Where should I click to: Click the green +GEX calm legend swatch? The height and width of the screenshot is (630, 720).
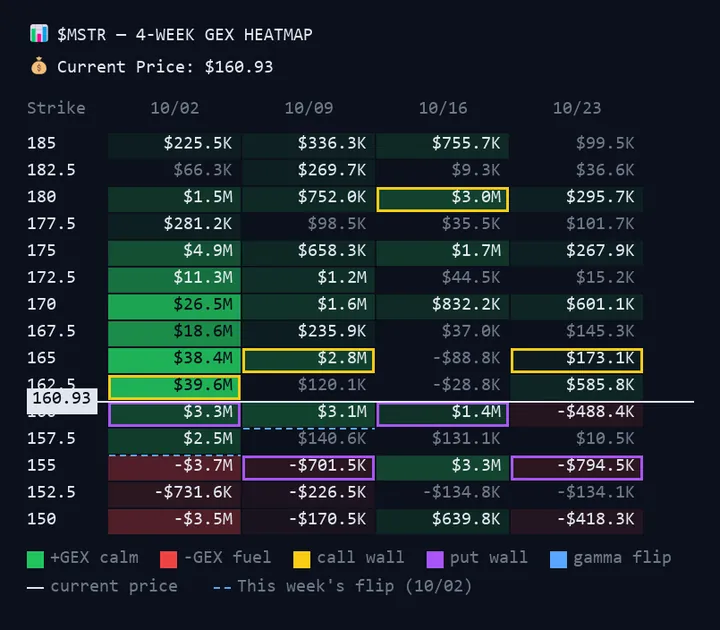coord(35,560)
